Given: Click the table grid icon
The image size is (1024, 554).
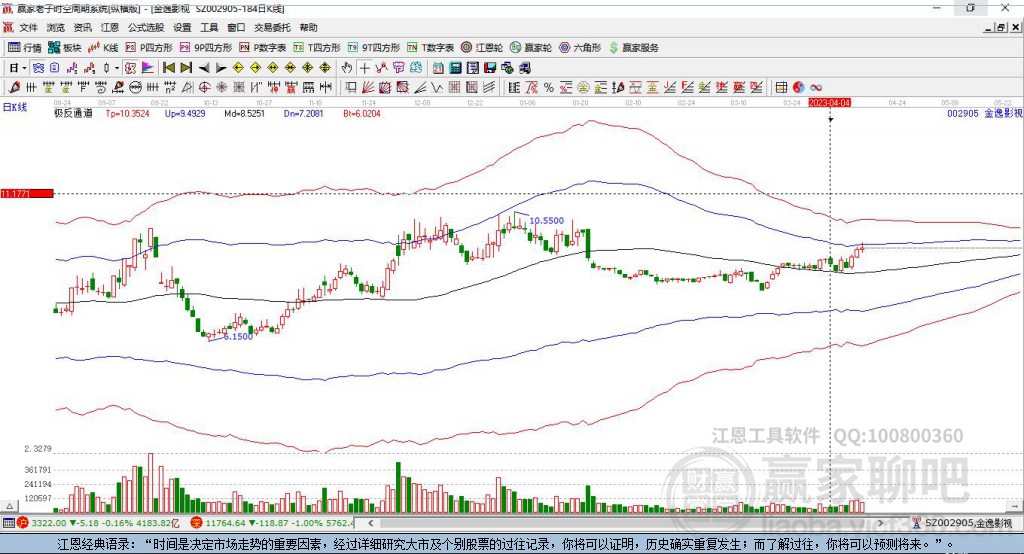Looking at the screenshot, I should pyautogui.click(x=781, y=87).
